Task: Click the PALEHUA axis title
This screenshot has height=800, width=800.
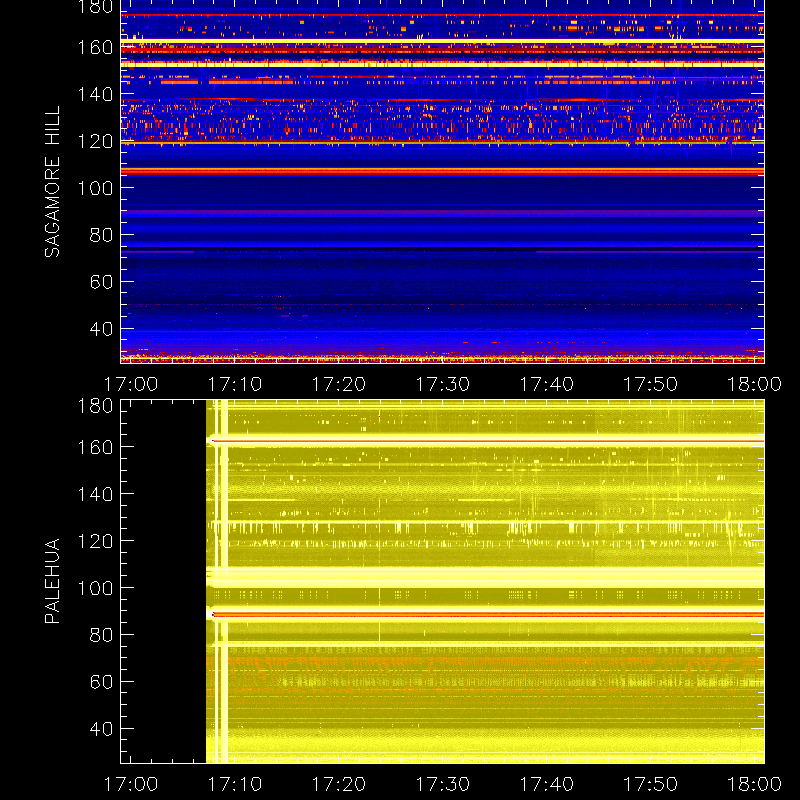Action: point(52,581)
